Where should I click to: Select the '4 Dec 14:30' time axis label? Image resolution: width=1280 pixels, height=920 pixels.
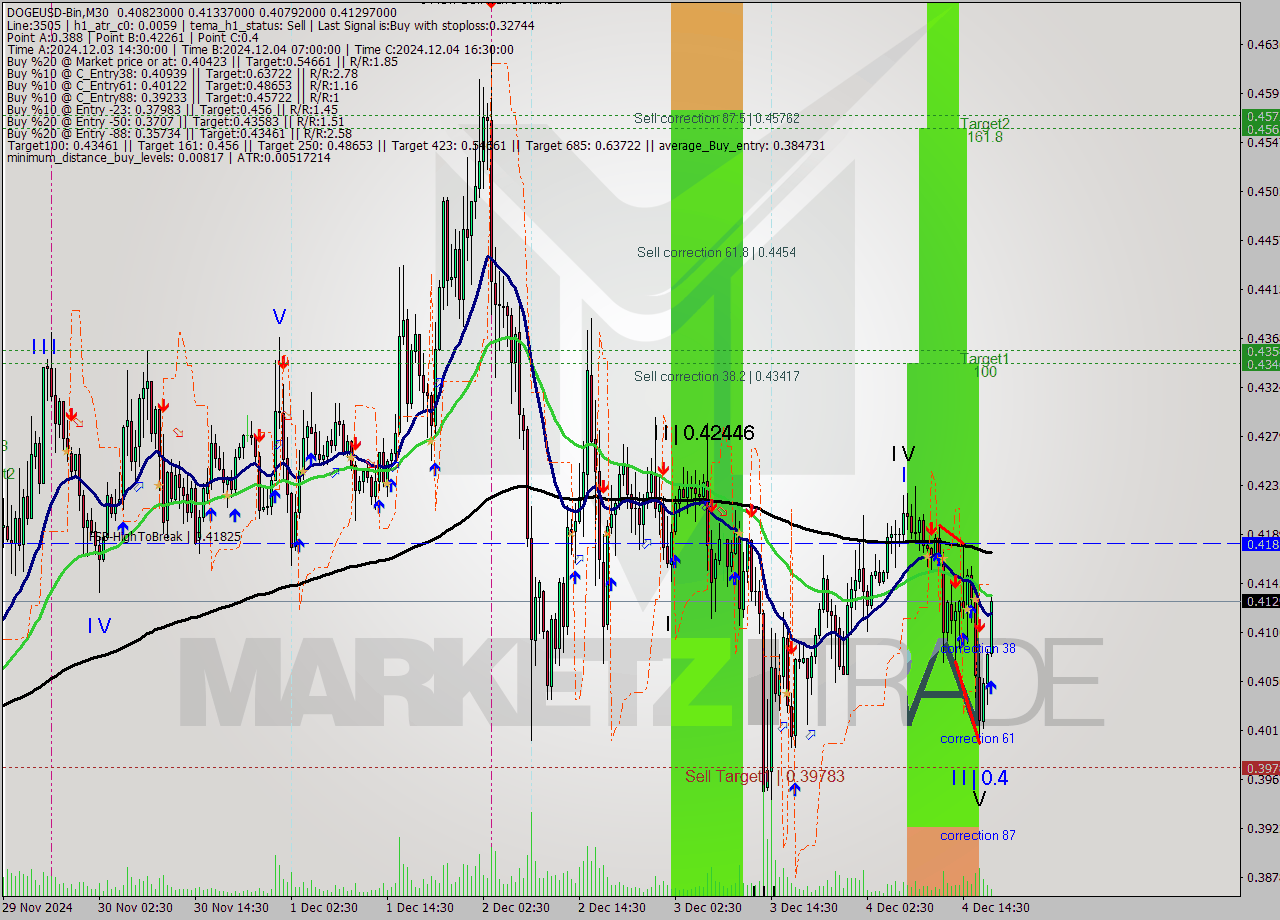point(996,908)
